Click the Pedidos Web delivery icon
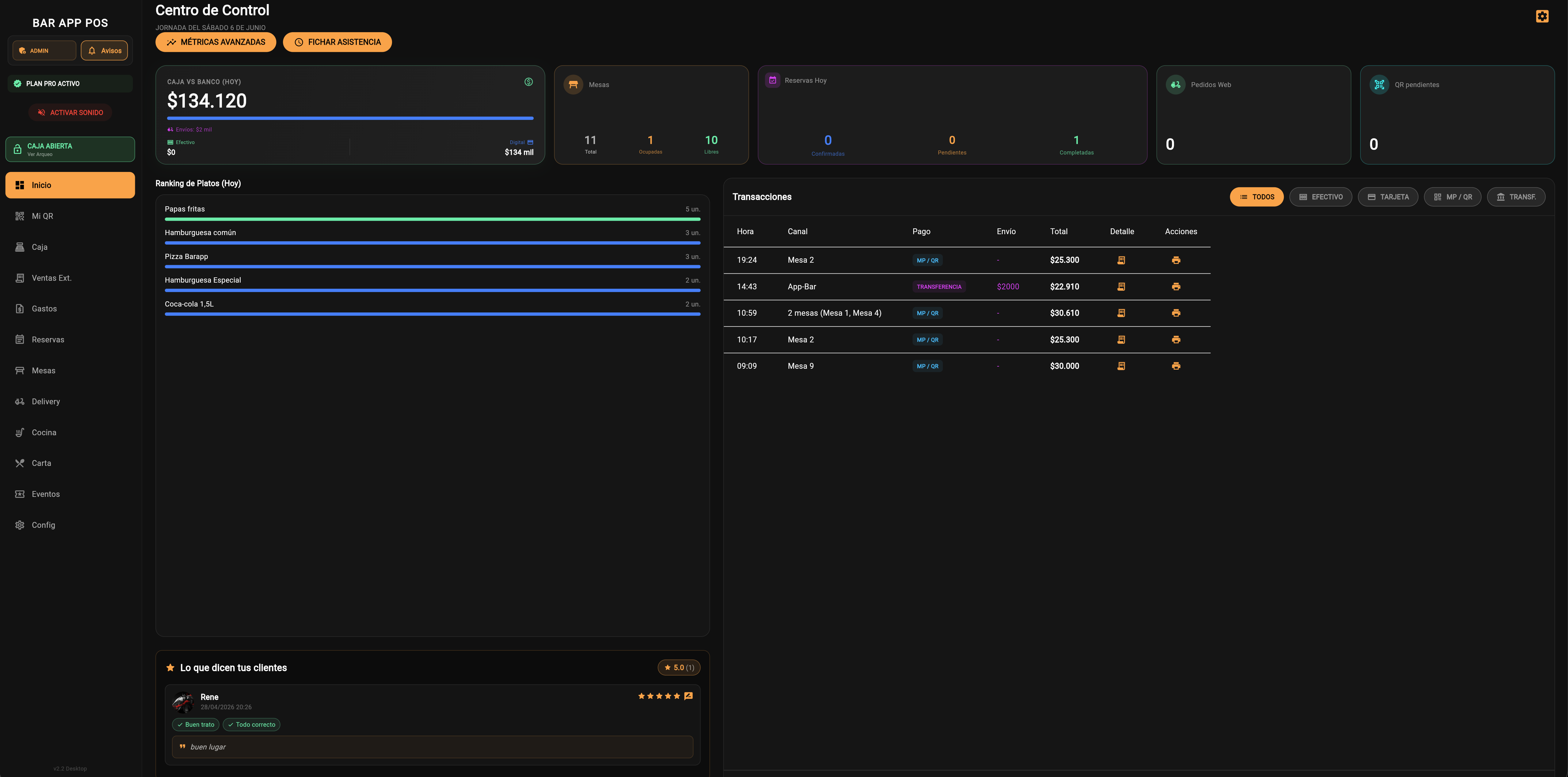1568x777 pixels. pos(1175,85)
